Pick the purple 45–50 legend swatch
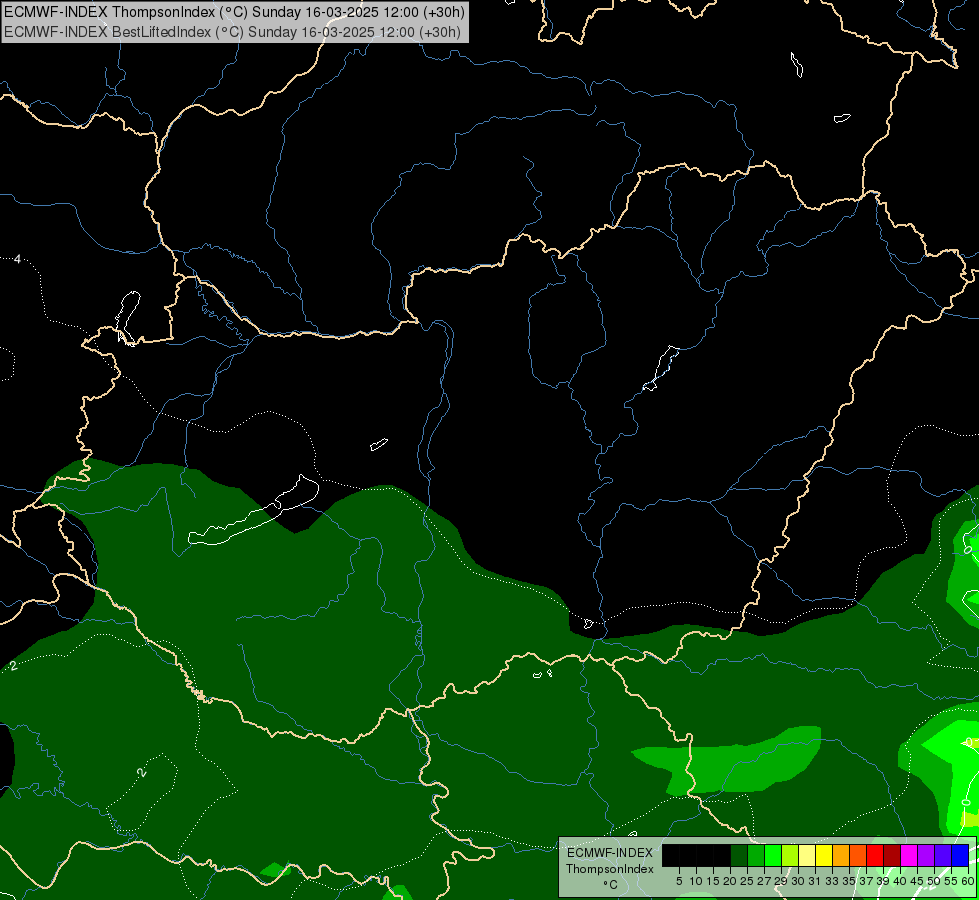 pos(926,855)
